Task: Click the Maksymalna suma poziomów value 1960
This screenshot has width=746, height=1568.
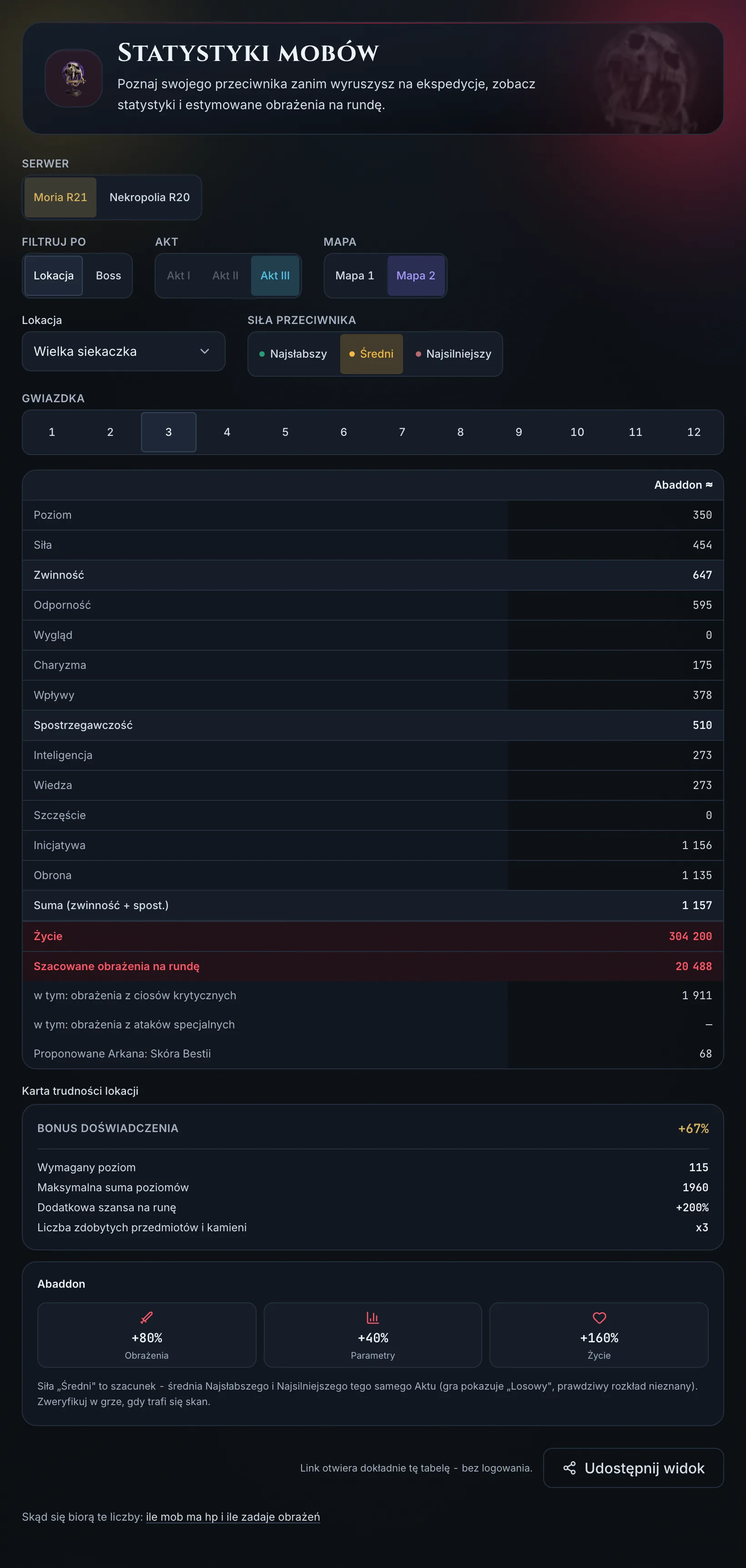Action: tap(696, 1188)
